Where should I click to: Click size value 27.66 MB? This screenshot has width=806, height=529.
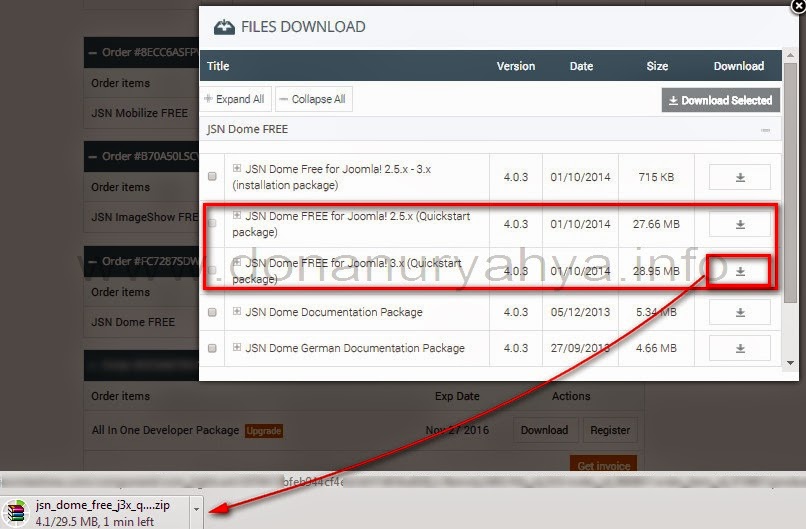pyautogui.click(x=656, y=224)
